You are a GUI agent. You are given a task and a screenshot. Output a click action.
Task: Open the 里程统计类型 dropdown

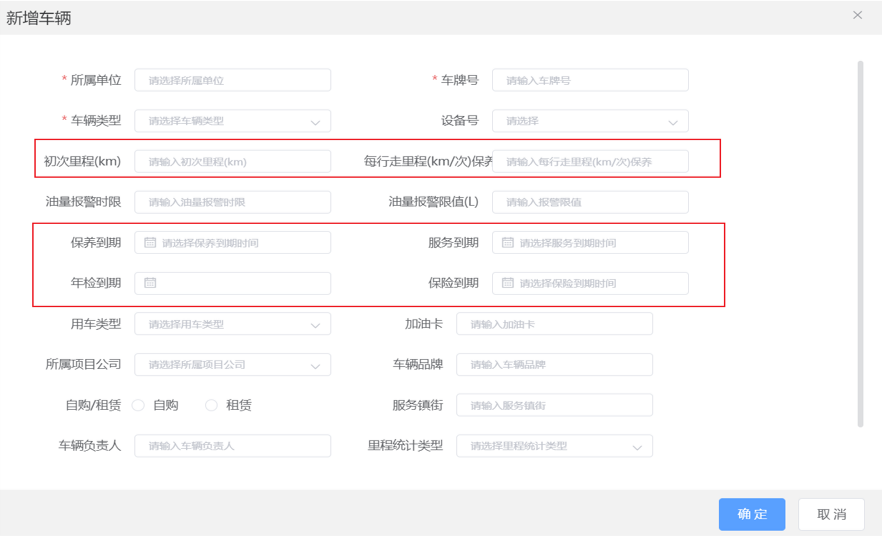[554, 446]
